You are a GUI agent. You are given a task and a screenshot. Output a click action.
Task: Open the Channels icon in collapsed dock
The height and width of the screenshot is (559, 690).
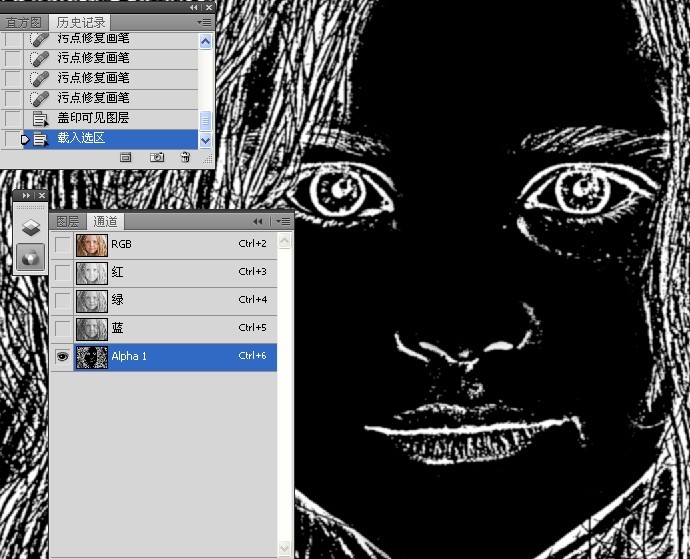31,258
